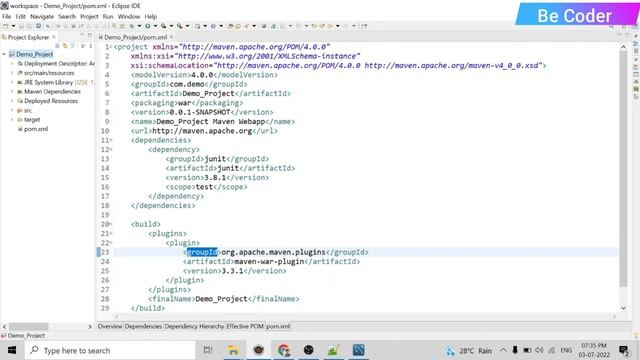
Task: Expand the Deployment Descriptor node
Action: point(12,64)
